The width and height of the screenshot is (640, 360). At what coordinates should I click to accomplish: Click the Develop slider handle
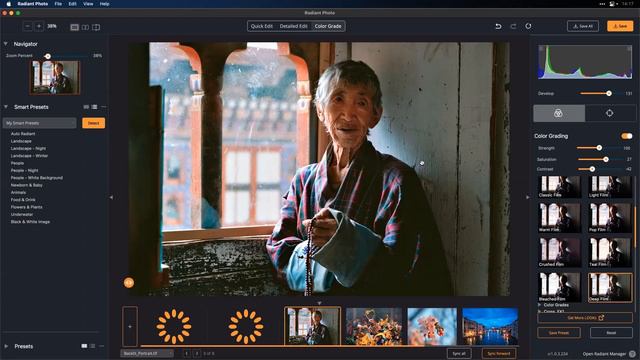point(609,93)
